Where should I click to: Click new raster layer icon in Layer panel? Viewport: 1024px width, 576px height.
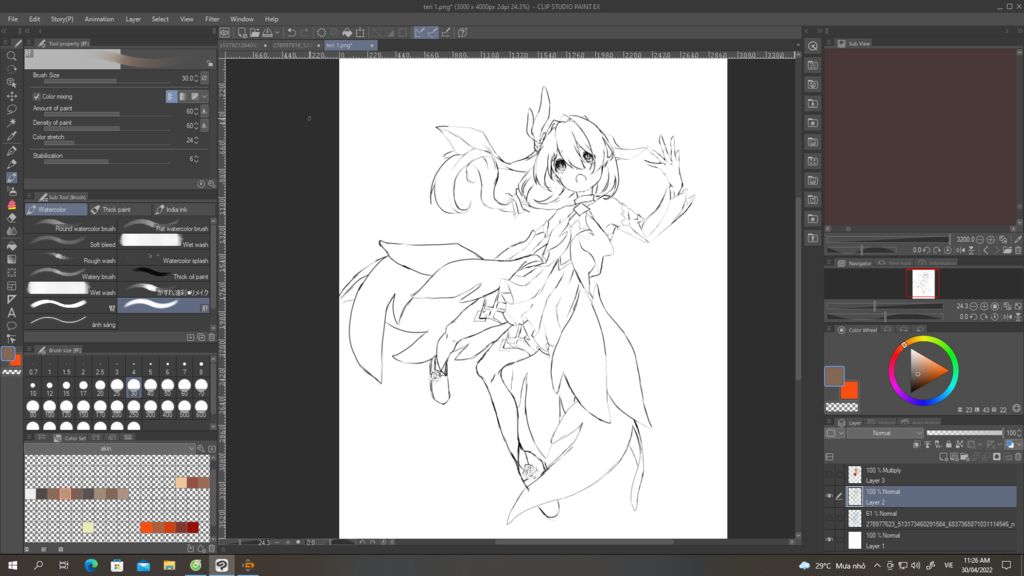pyautogui.click(x=943, y=456)
